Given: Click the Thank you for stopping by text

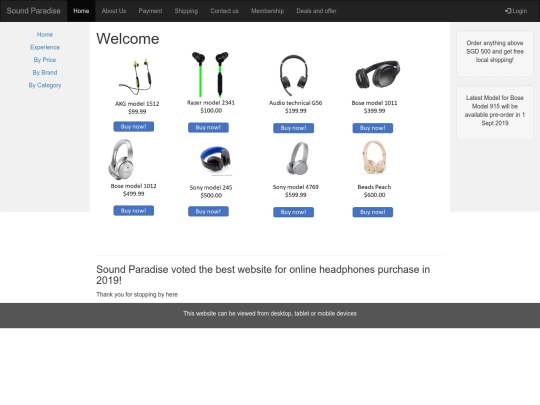Looking at the screenshot, I should point(137,294).
